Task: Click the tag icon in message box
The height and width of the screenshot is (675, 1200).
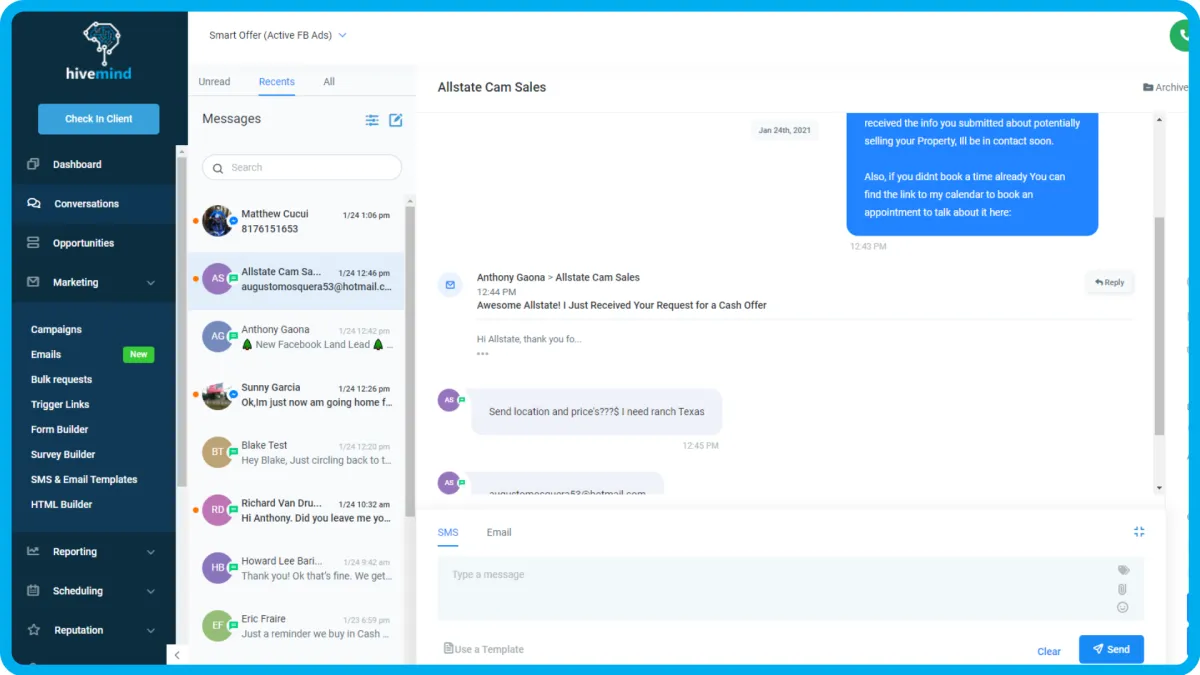Action: click(1123, 570)
